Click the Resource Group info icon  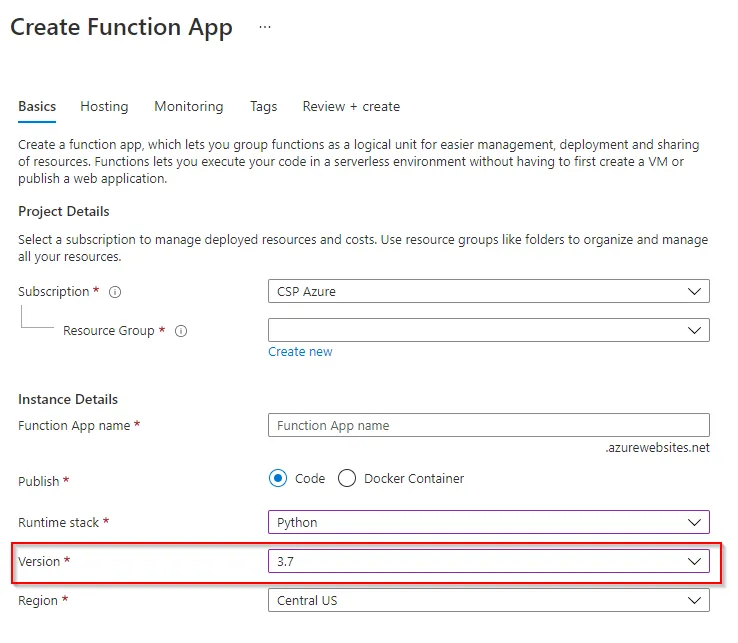[x=181, y=331]
